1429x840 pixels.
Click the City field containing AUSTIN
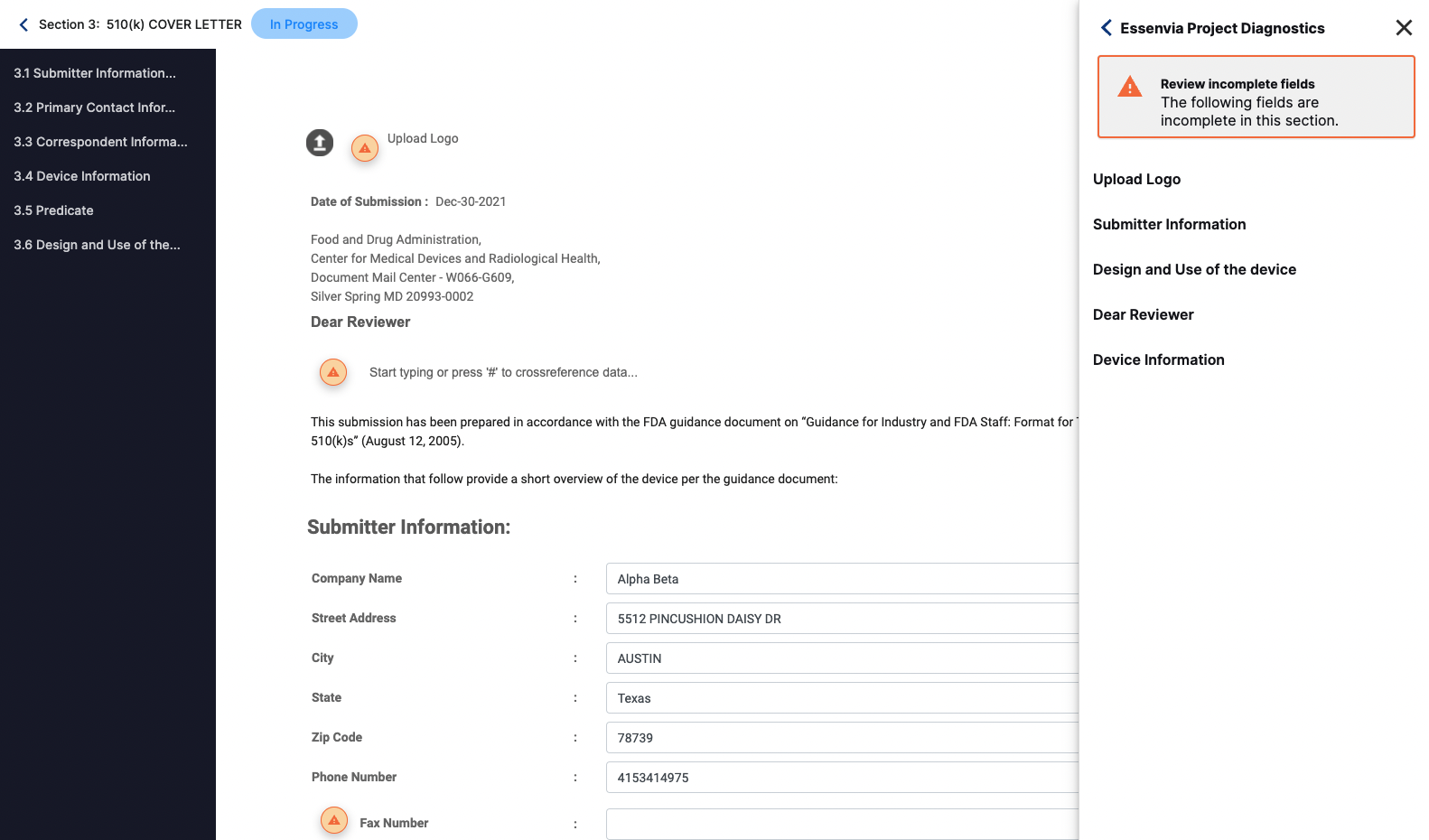click(842, 658)
